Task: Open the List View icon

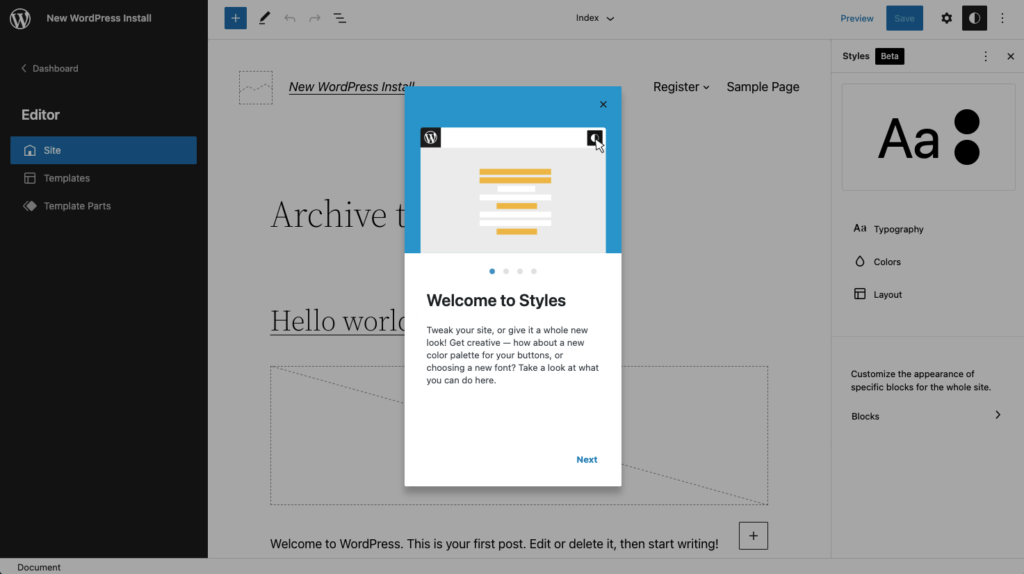Action: click(x=340, y=18)
